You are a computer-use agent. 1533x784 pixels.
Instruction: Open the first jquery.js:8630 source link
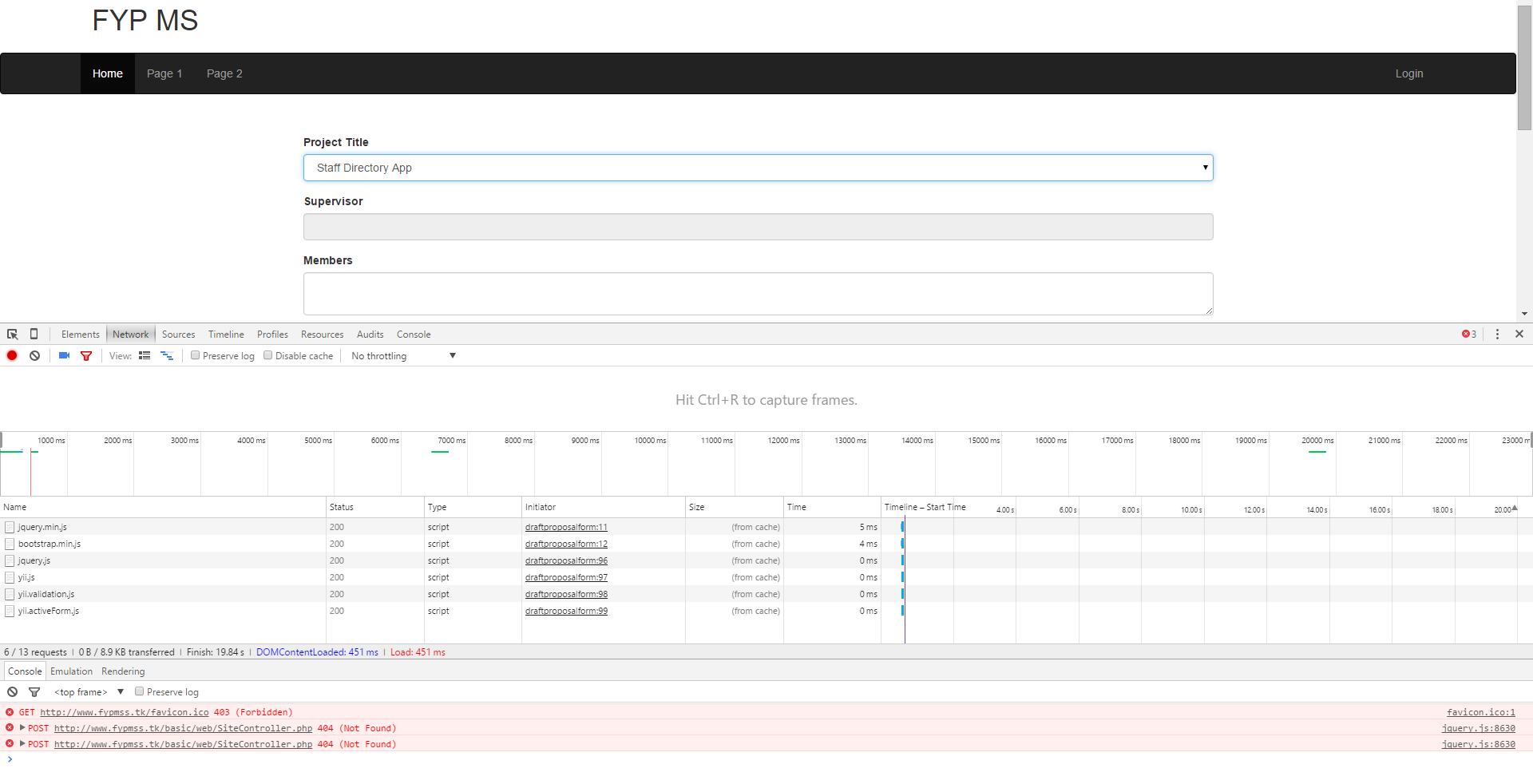click(x=1478, y=728)
